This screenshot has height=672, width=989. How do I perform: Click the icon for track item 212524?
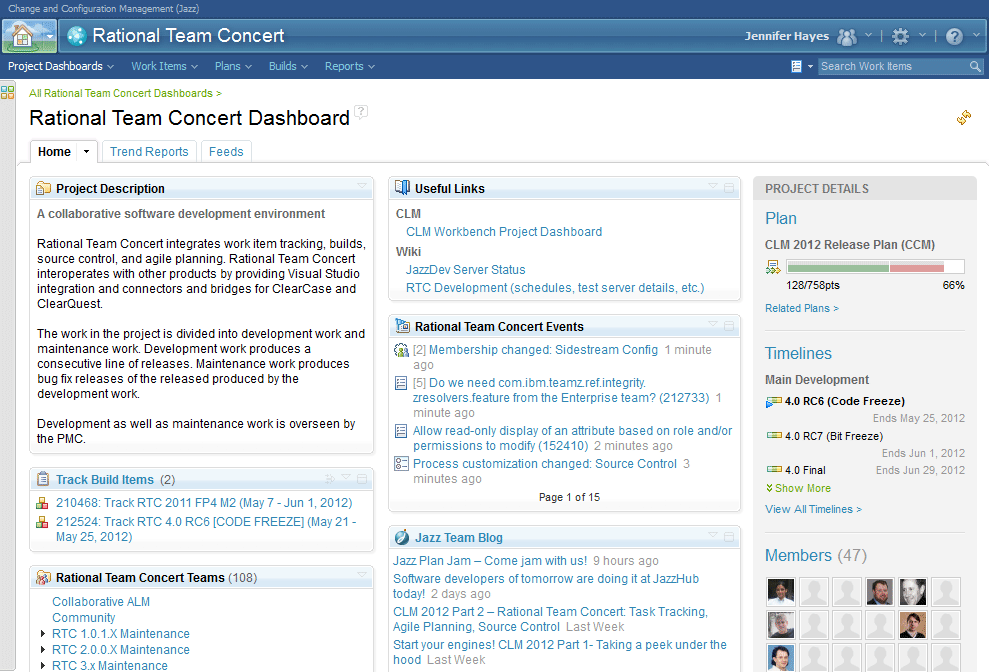[42, 522]
